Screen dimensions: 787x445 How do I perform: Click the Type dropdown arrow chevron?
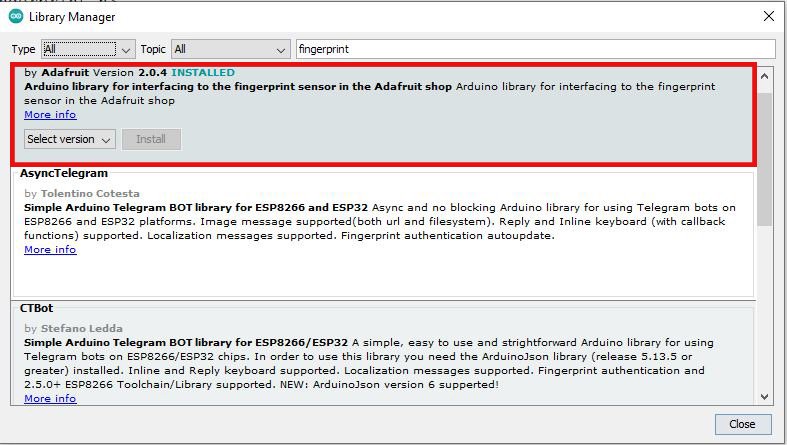[x=126, y=50]
